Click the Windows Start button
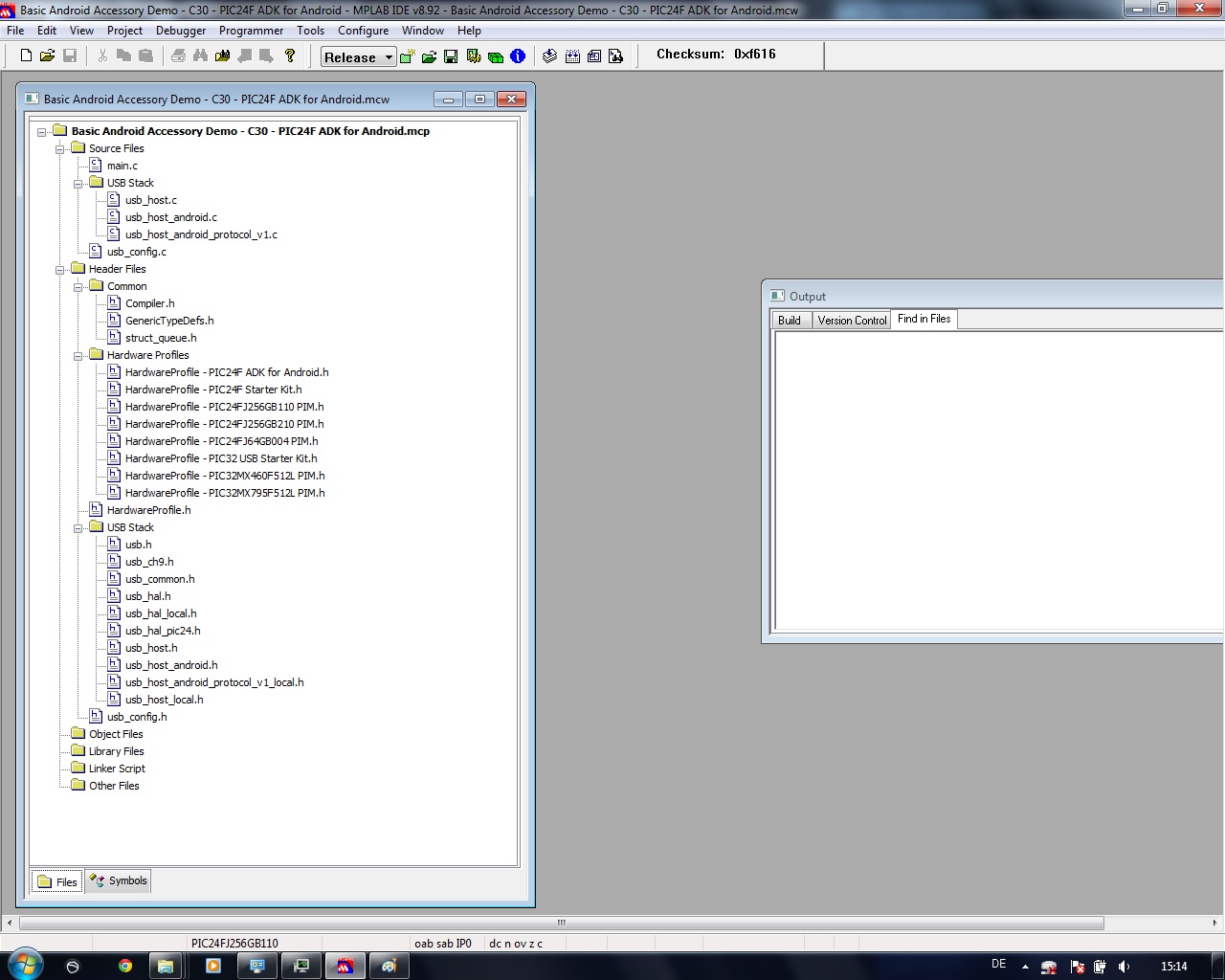Image resolution: width=1225 pixels, height=980 pixels. point(25,964)
